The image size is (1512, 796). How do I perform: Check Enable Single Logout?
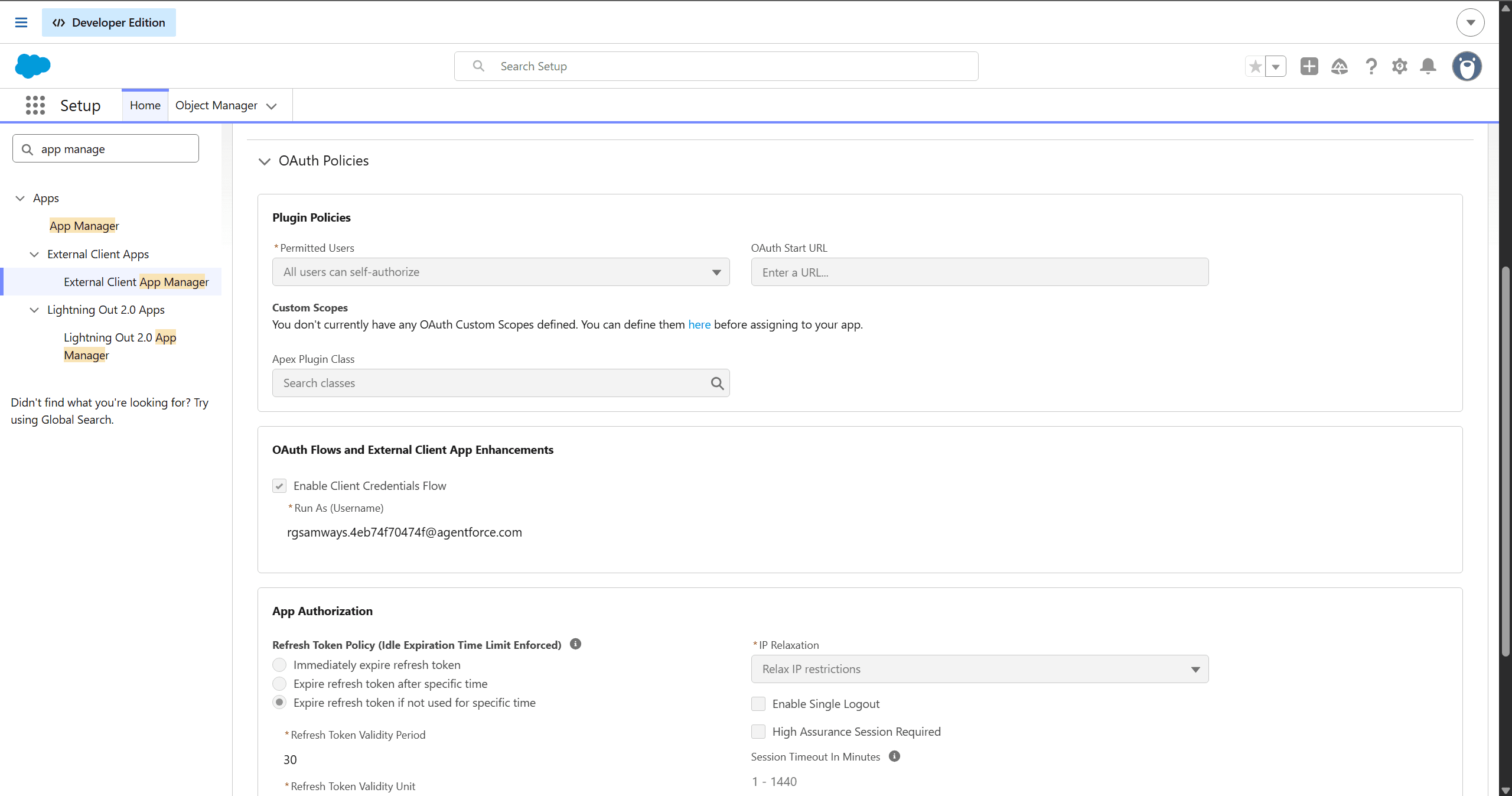point(758,704)
